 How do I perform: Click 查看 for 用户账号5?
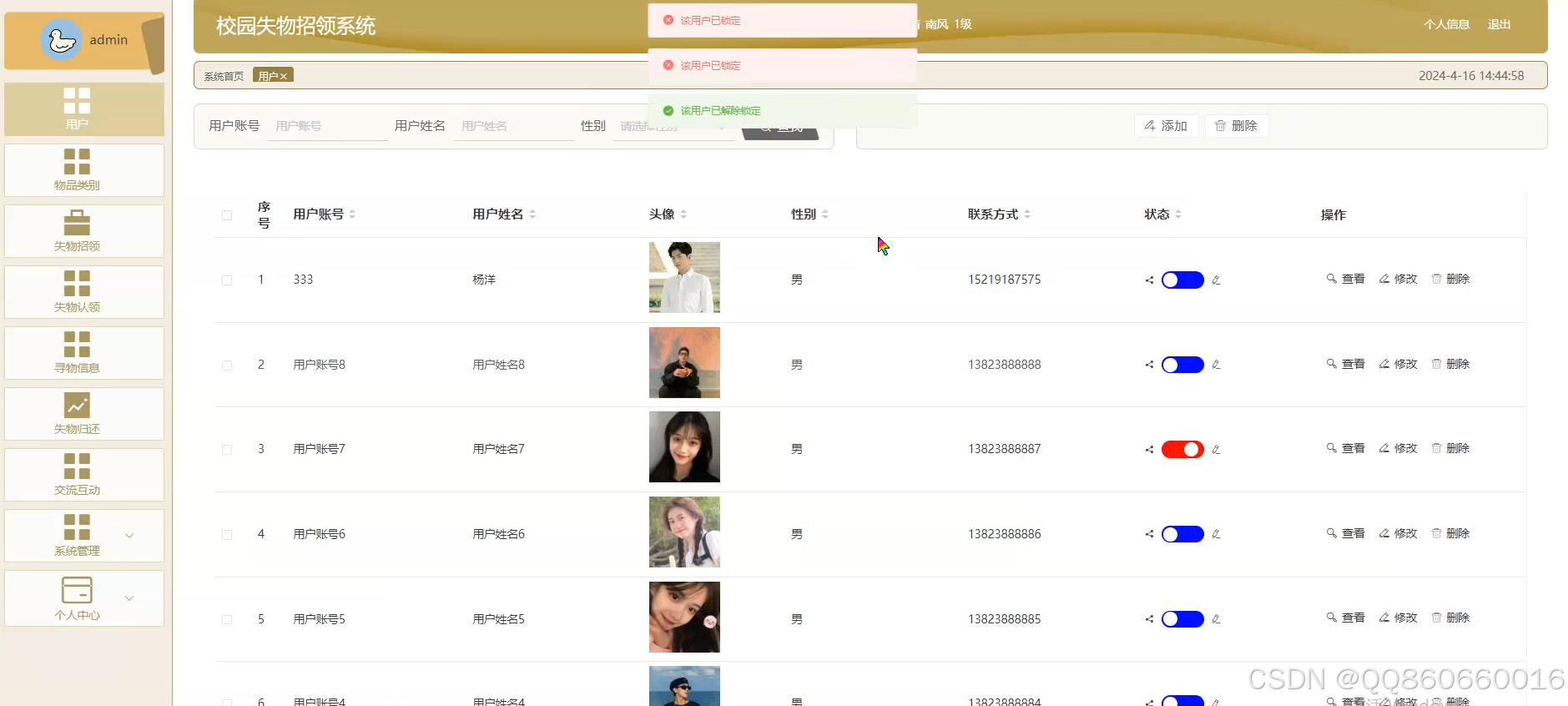[x=1346, y=618]
